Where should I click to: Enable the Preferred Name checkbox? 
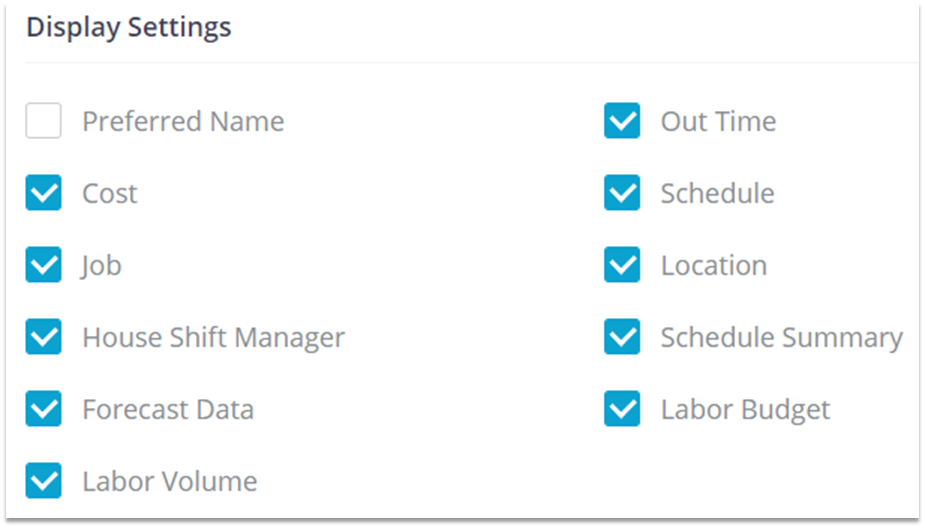(43, 122)
